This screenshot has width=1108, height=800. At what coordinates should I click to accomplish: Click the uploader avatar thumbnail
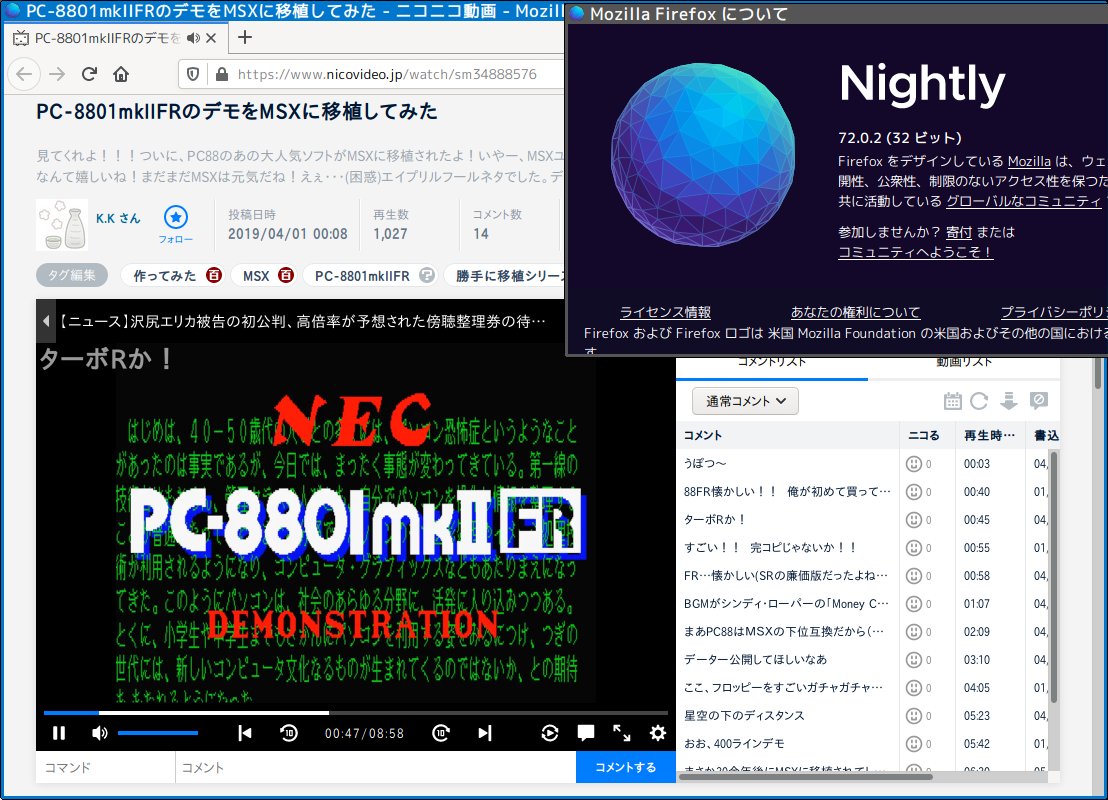coord(61,225)
